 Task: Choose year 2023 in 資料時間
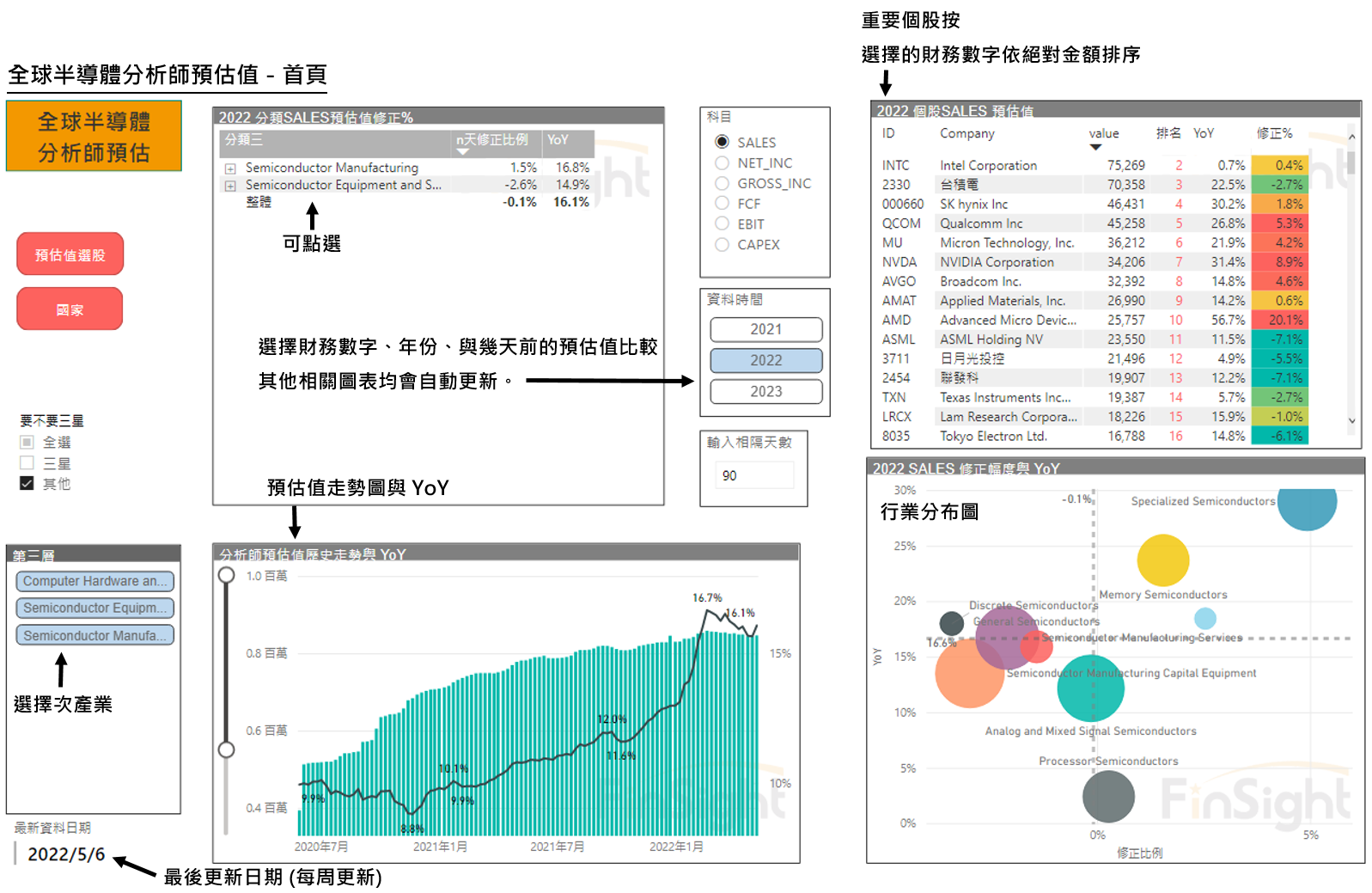(765, 392)
